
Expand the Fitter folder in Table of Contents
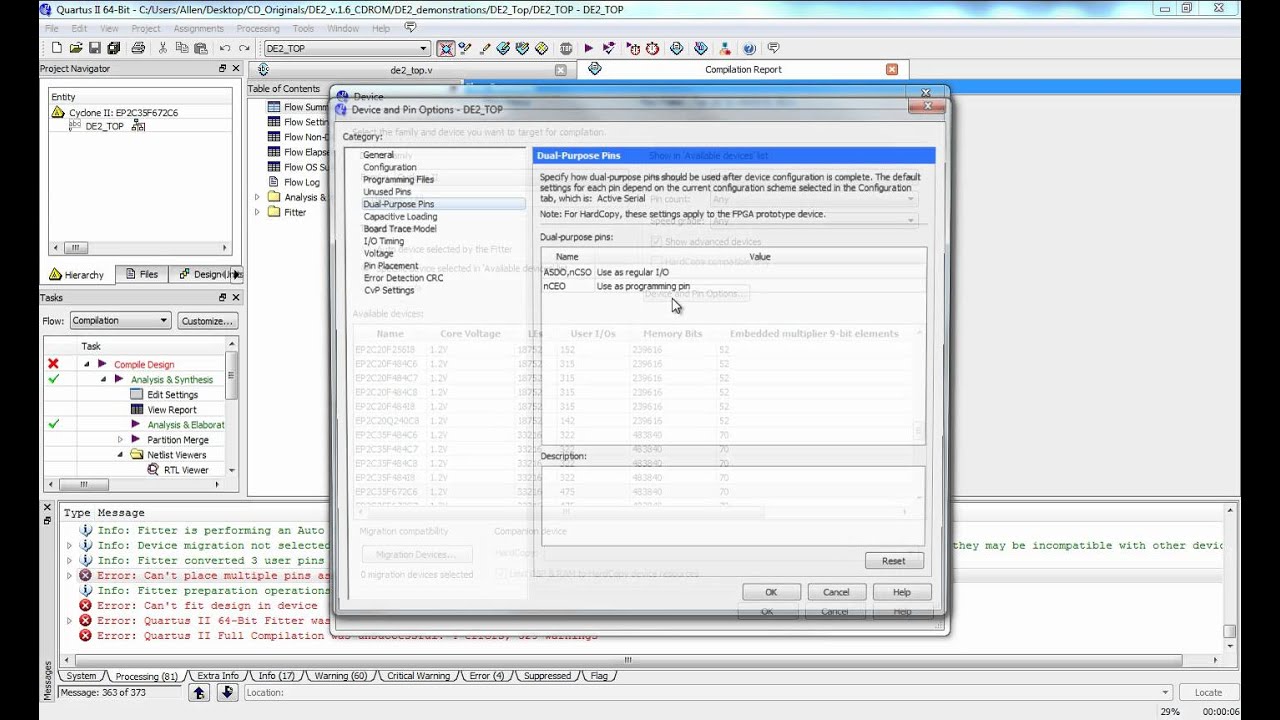coord(257,212)
